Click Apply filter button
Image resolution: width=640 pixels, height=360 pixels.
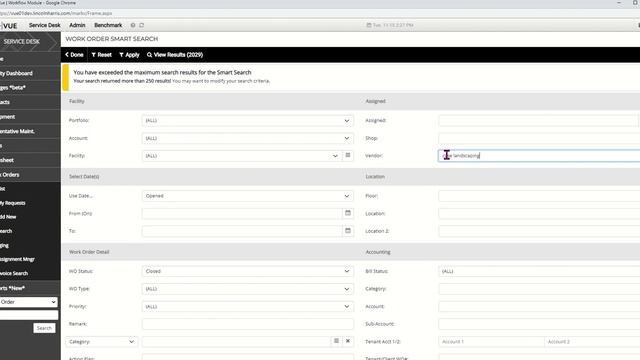(129, 55)
